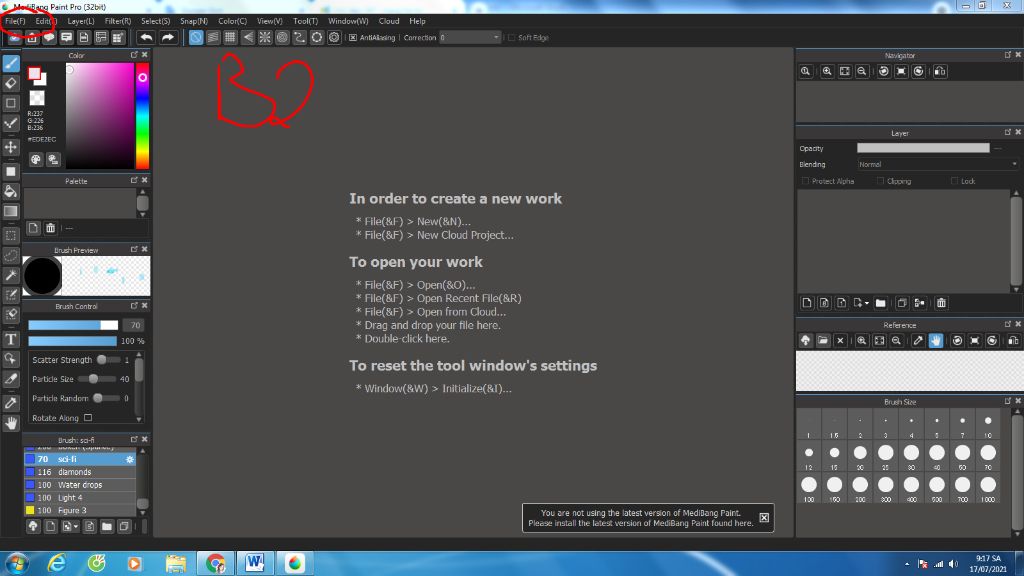The width and height of the screenshot is (1024, 576).
Task: Select the Bucket fill tool
Action: (x=11, y=191)
